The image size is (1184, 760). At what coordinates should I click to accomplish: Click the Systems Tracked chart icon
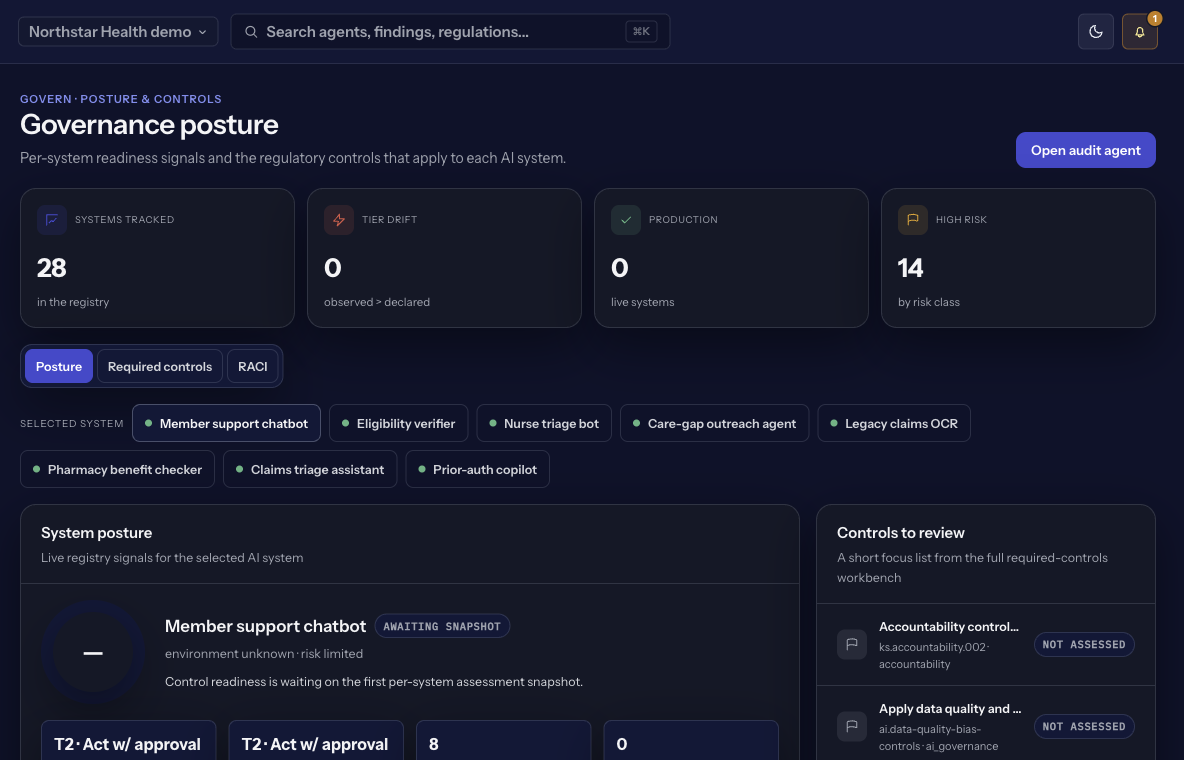(51, 220)
